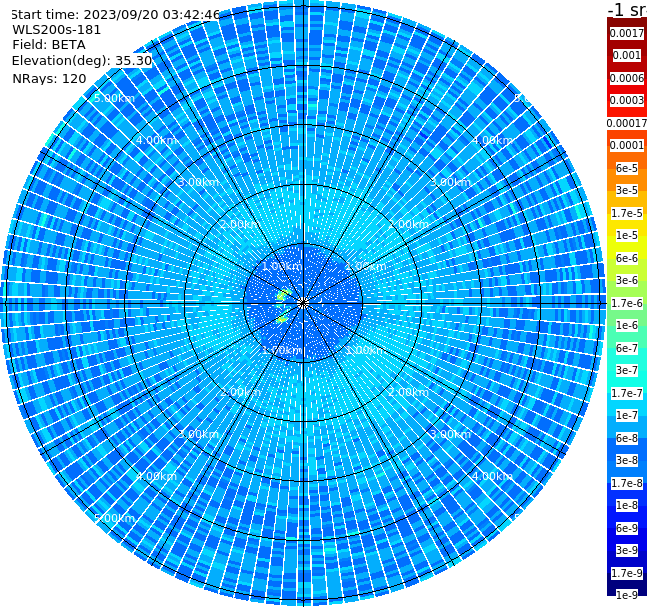Click the 6e-7 color bar value
647x607 pixels.
[627, 348]
